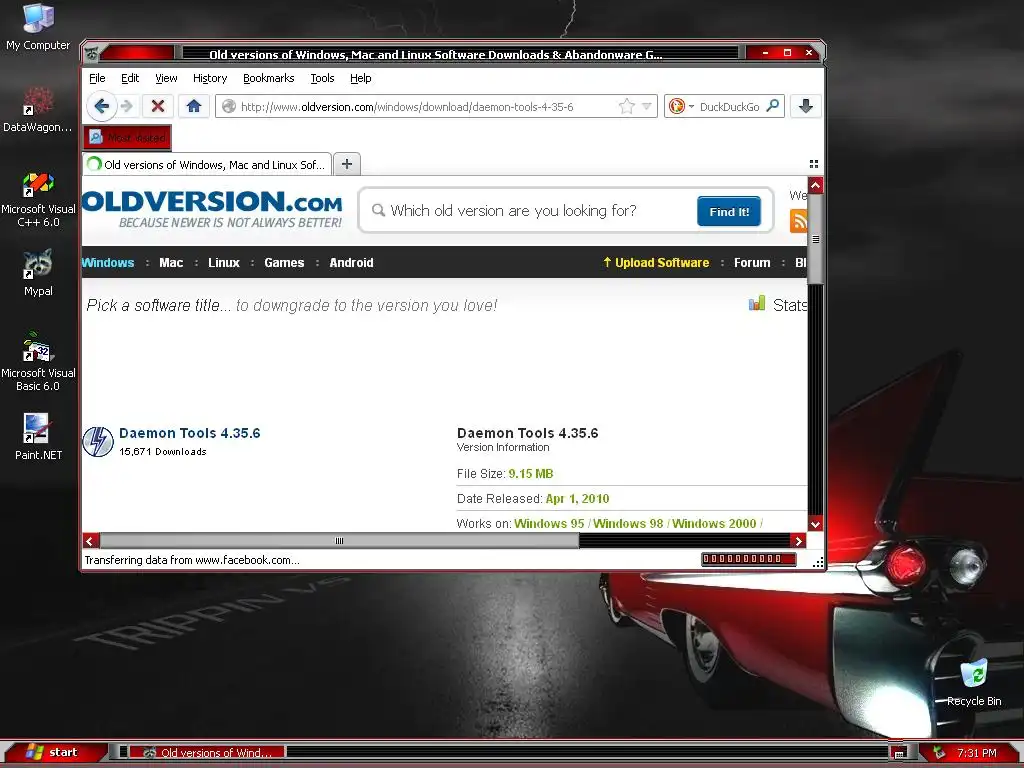
Task: Select the Paint.NET desktop shortcut
Action: coord(38,437)
